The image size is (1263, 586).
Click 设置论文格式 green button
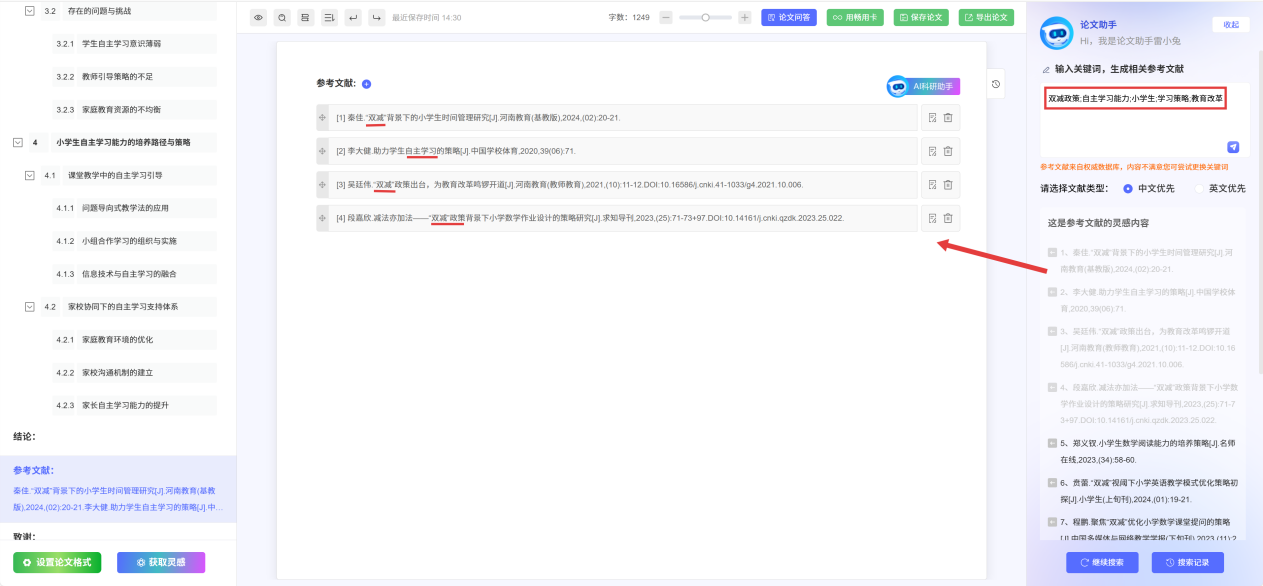tap(57, 562)
